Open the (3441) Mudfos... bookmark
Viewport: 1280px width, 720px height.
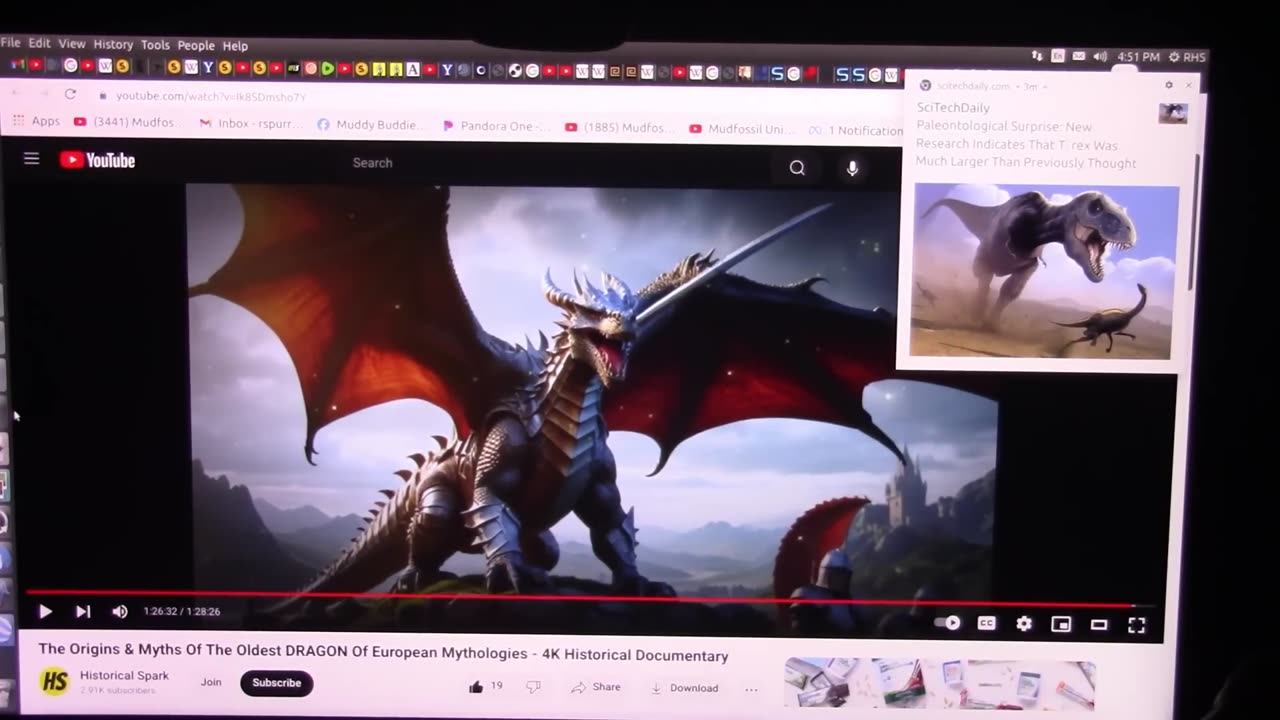[127, 122]
